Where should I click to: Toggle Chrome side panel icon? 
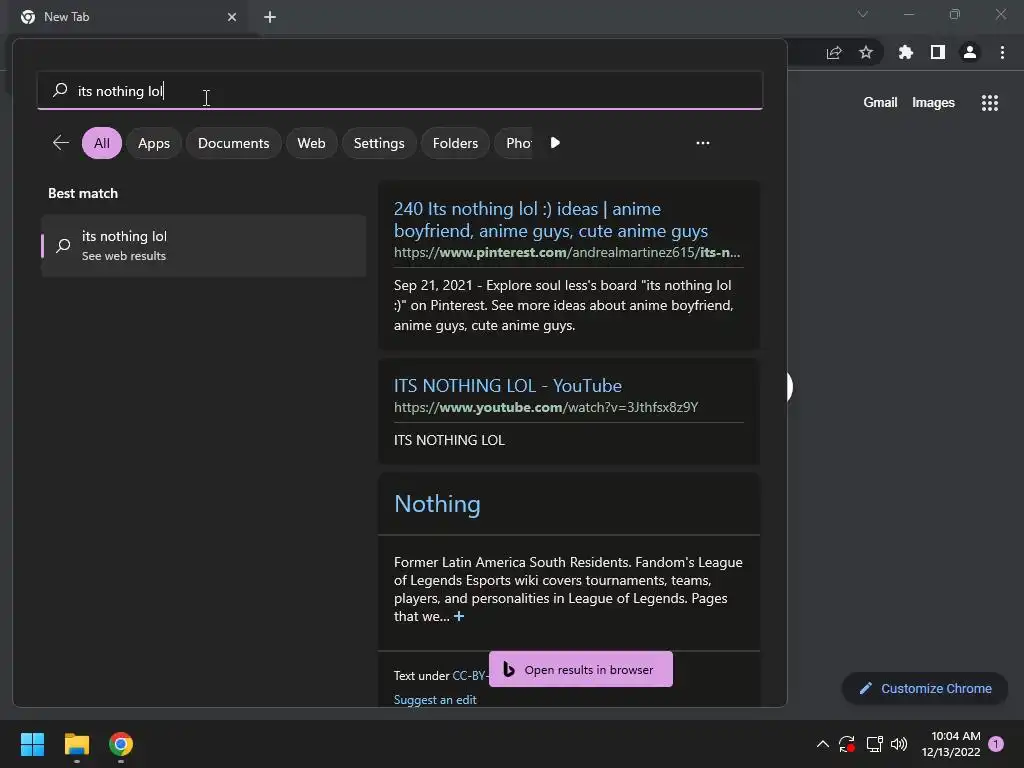(938, 52)
